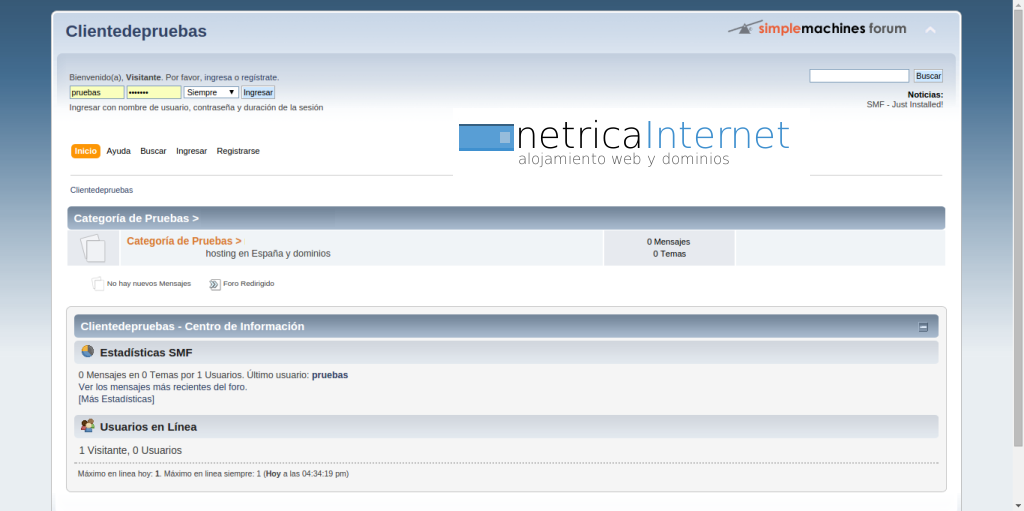Focus the search text box
This screenshot has height=511, width=1024.
click(859, 76)
